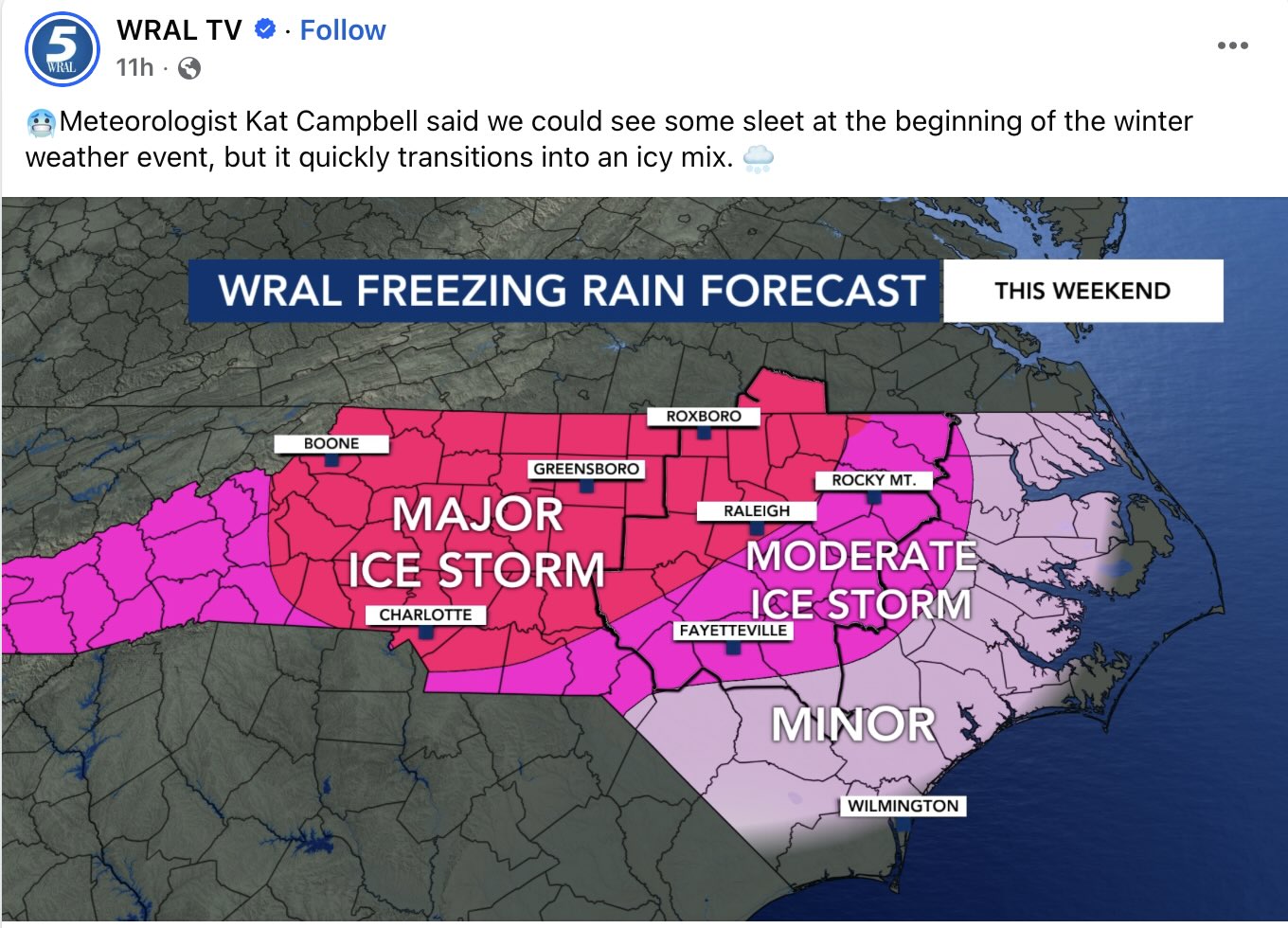Viewport: 1288px width, 928px height.
Task: Click the 11h post timestamp
Action: pos(134,68)
